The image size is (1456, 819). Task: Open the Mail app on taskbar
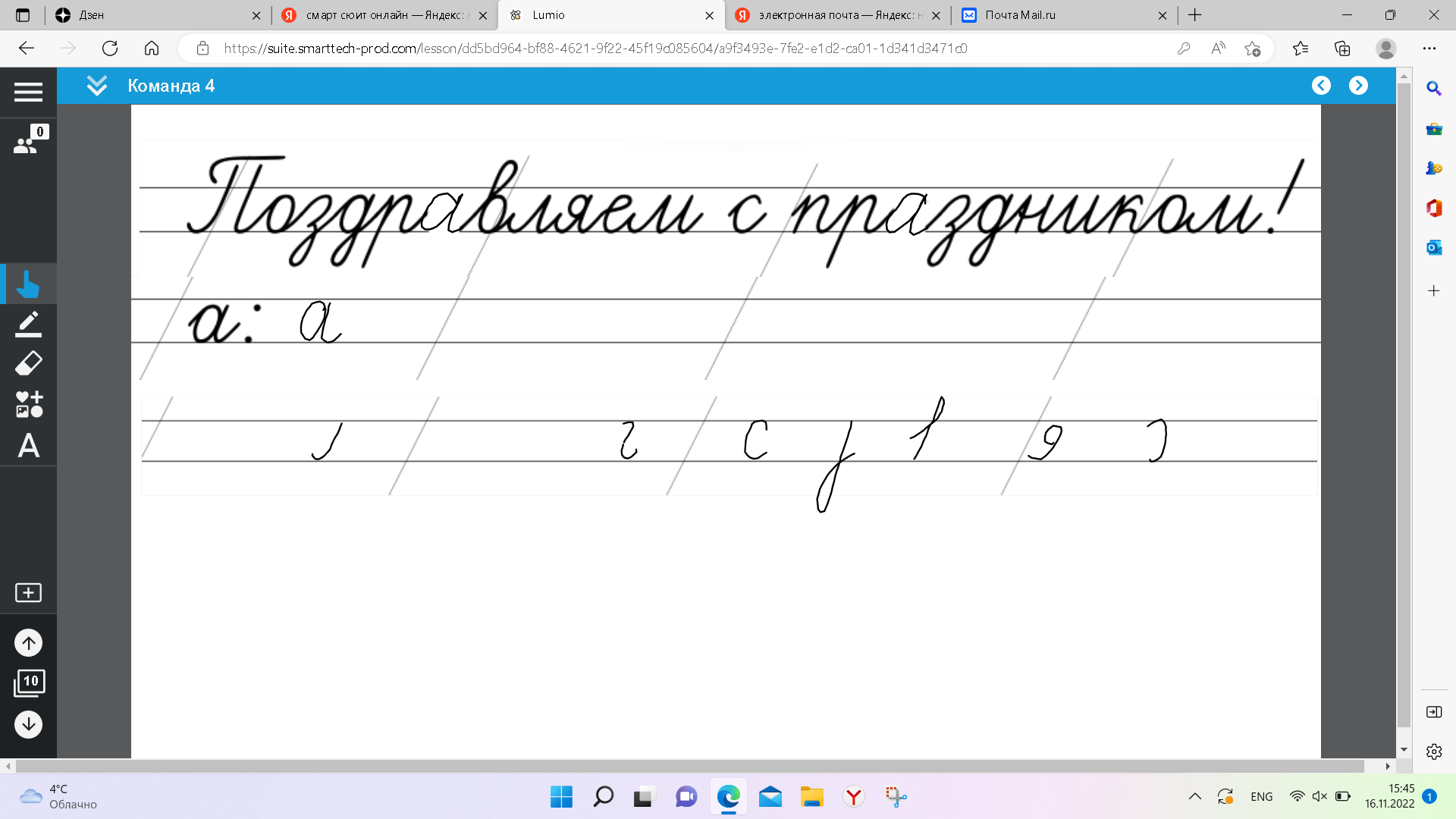coord(770,796)
